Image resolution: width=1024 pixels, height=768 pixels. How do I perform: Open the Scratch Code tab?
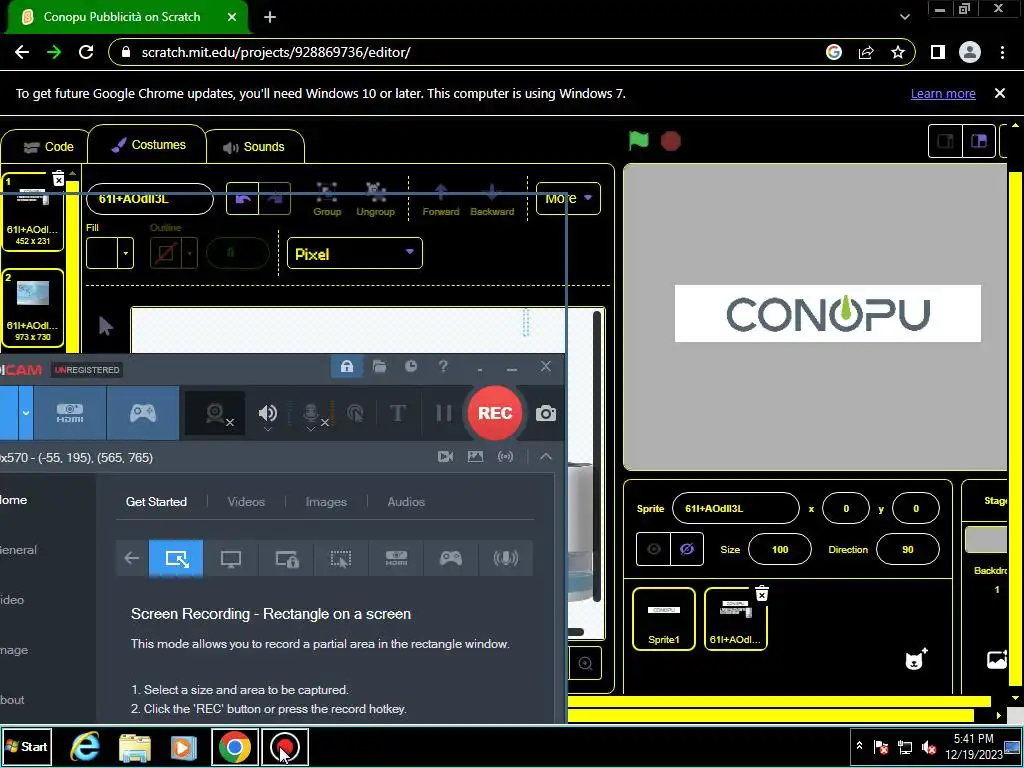(x=49, y=147)
